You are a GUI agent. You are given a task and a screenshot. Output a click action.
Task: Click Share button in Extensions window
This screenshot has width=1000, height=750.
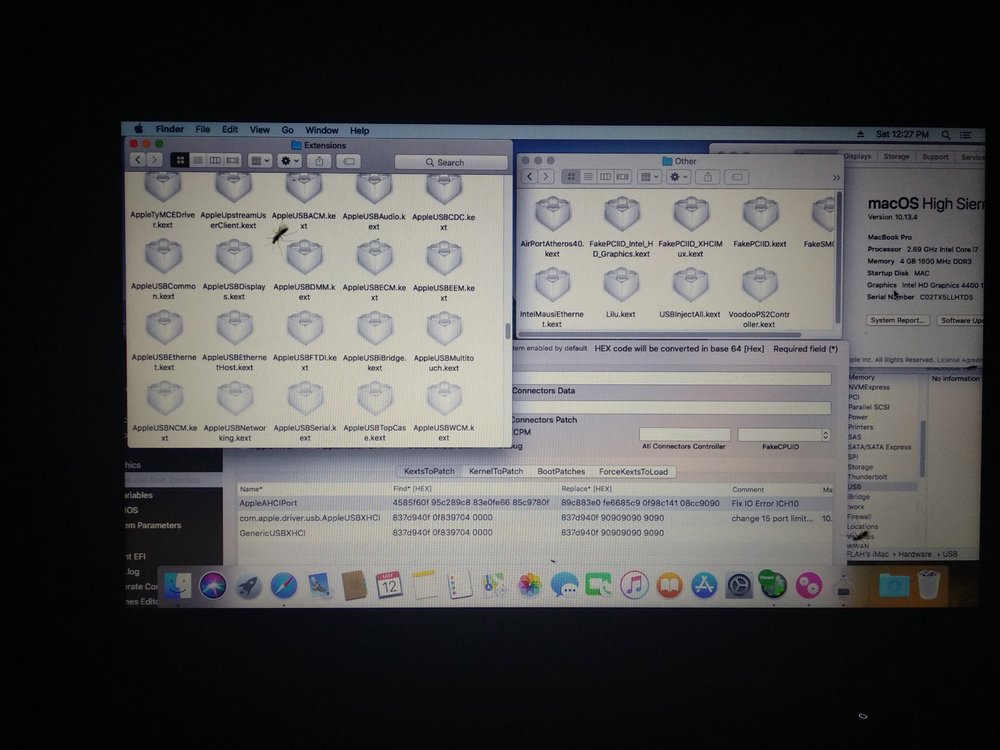(x=319, y=160)
